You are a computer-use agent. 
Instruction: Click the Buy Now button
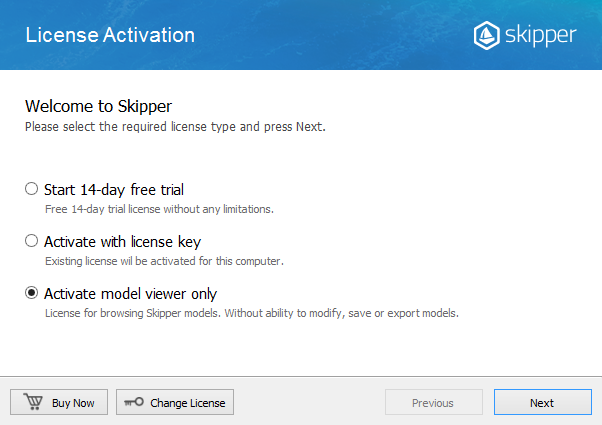click(x=59, y=402)
